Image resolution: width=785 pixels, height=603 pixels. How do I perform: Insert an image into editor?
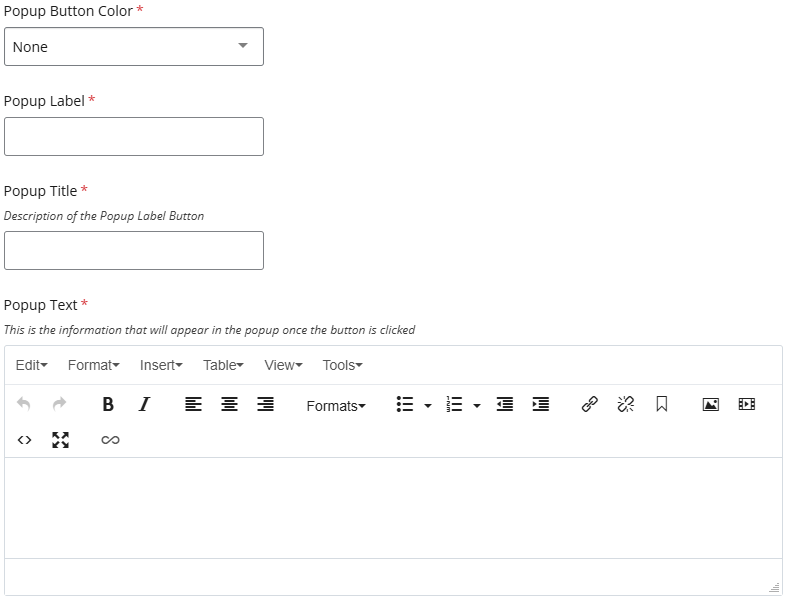(710, 405)
